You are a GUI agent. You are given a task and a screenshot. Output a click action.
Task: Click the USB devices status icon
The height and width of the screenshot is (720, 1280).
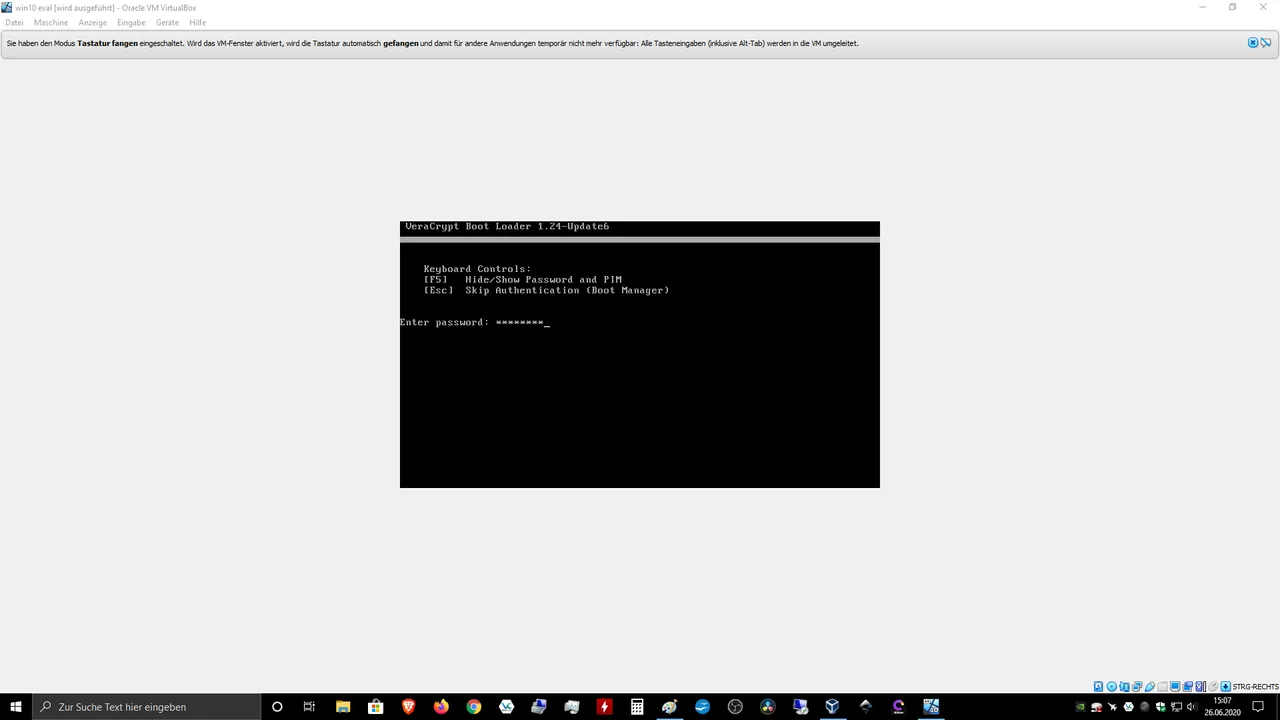point(1149,687)
